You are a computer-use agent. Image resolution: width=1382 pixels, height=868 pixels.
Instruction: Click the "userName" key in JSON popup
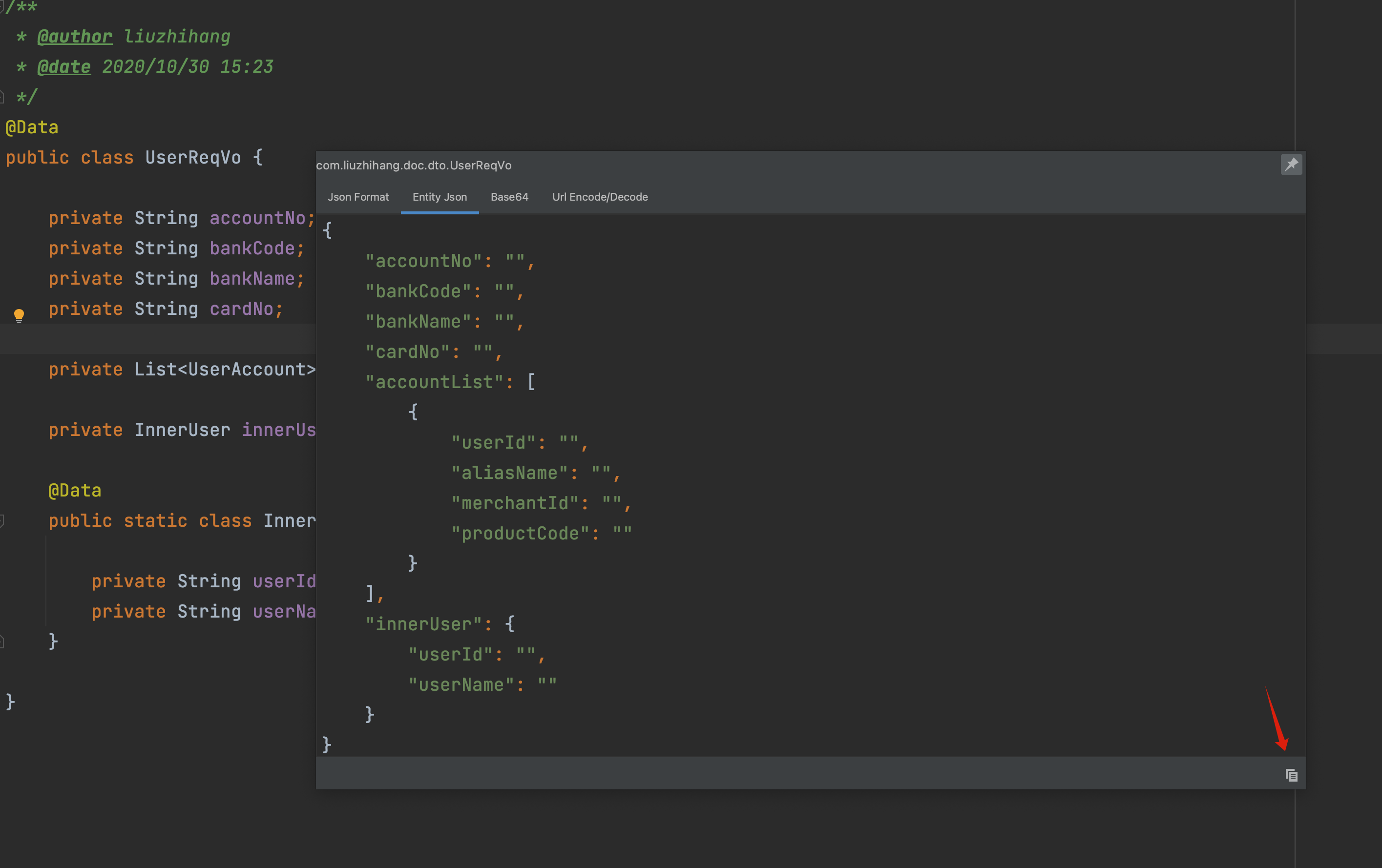pos(461,685)
